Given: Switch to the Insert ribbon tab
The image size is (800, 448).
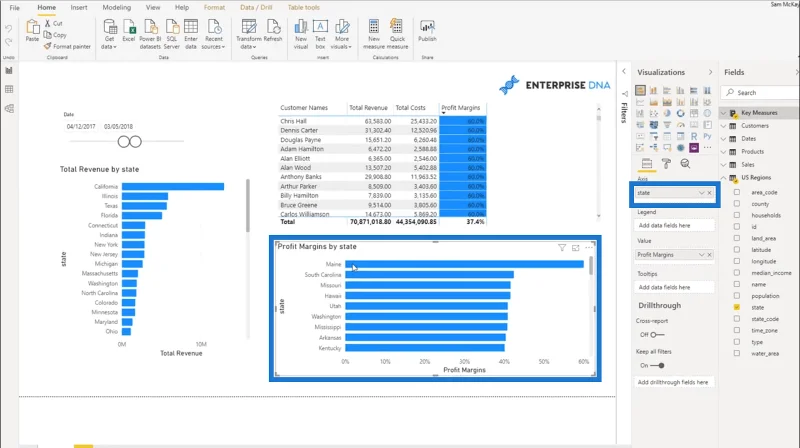Looking at the screenshot, I should click(79, 8).
